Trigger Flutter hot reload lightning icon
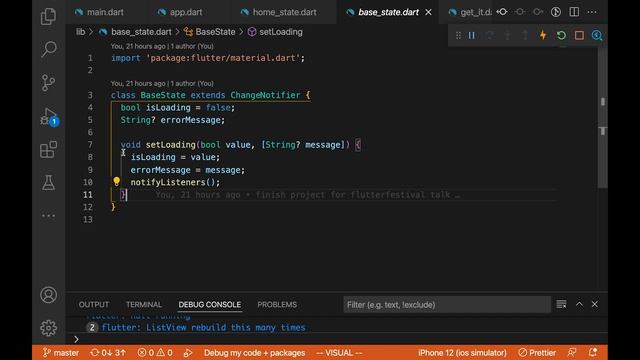 point(543,36)
